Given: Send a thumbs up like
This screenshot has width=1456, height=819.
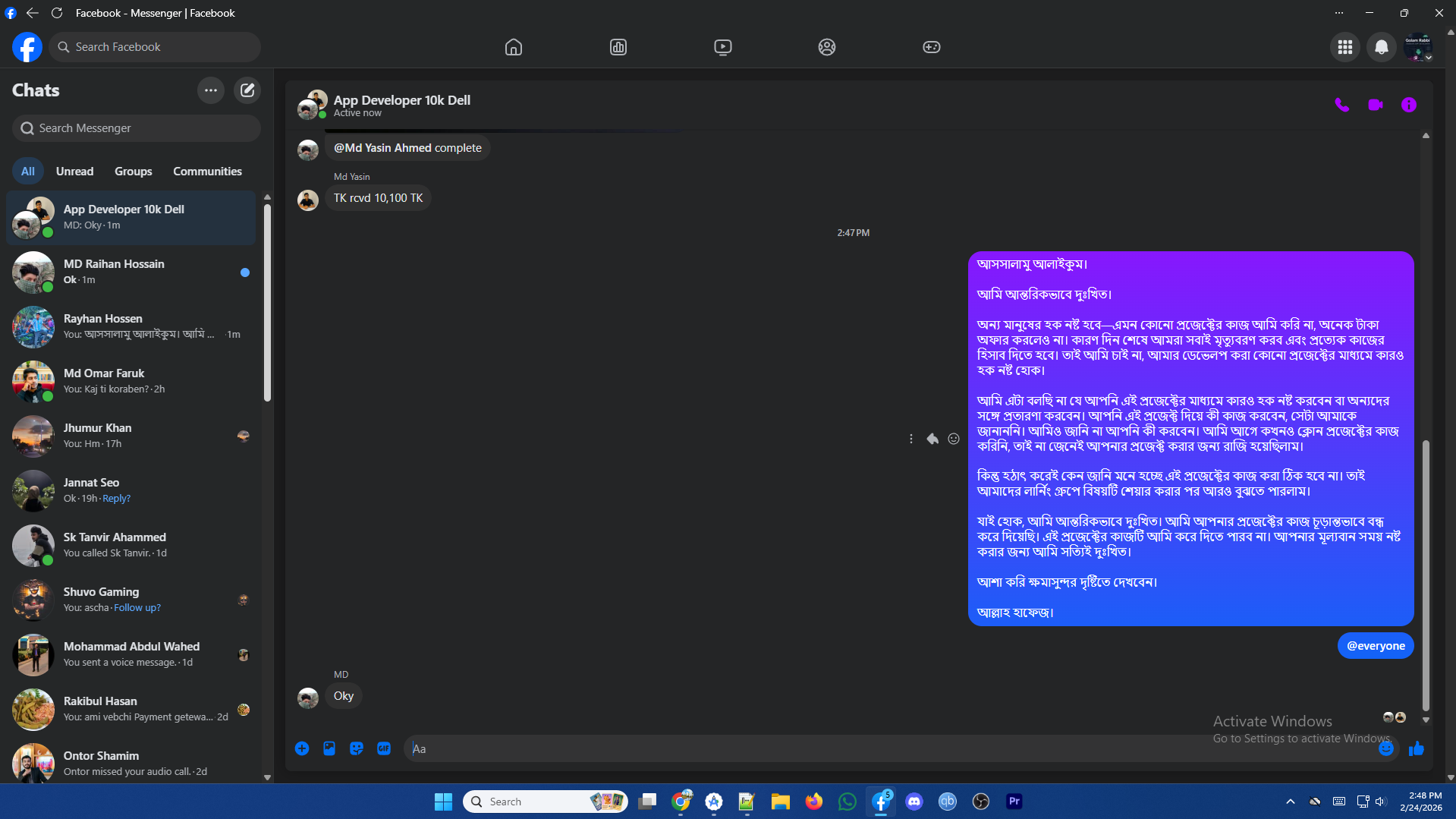Looking at the screenshot, I should (x=1416, y=749).
